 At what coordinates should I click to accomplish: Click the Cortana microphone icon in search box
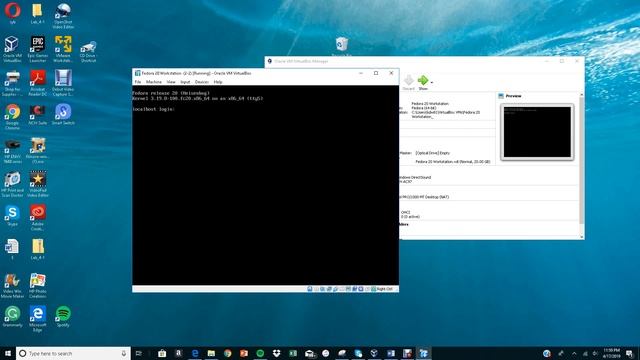coord(124,353)
